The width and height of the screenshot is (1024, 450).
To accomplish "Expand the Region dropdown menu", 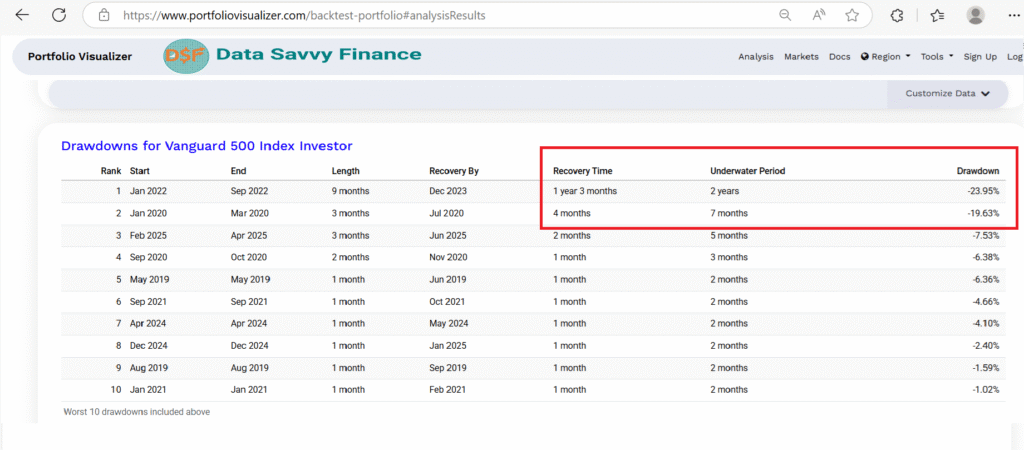I will coord(885,57).
